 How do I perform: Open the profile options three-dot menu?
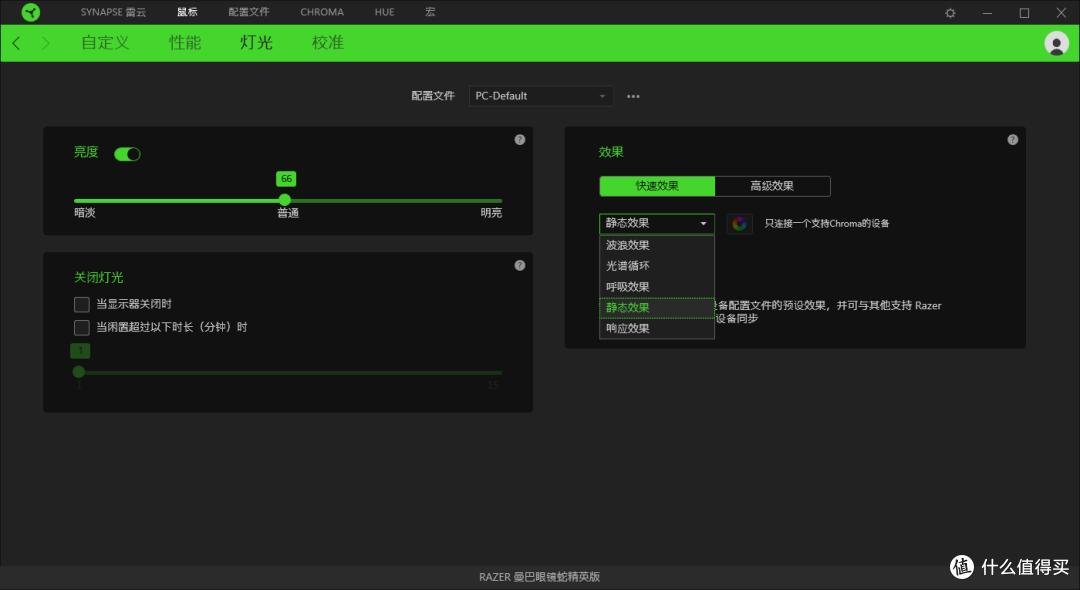click(x=633, y=96)
